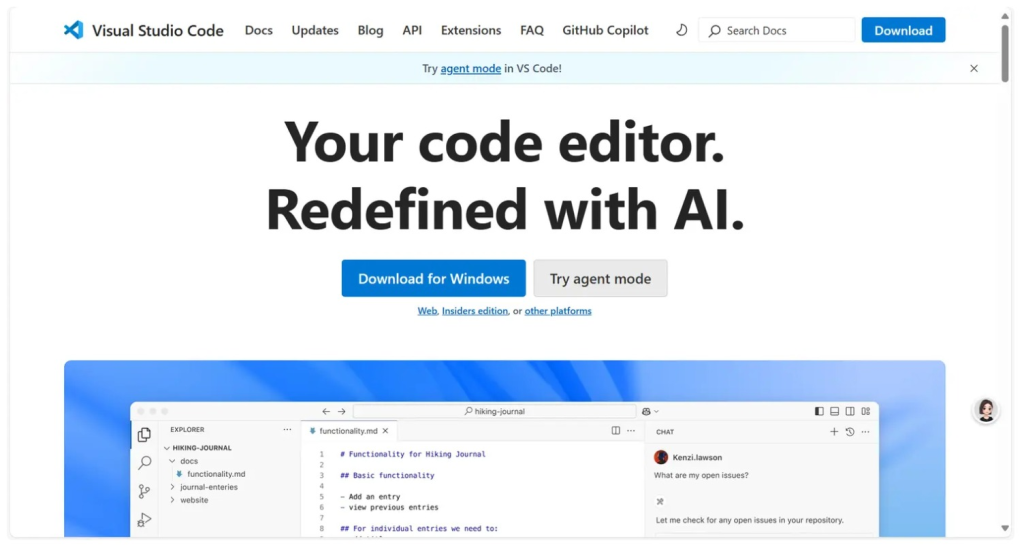
Task: Click the Visual Studio Code title text
Action: tap(157, 31)
